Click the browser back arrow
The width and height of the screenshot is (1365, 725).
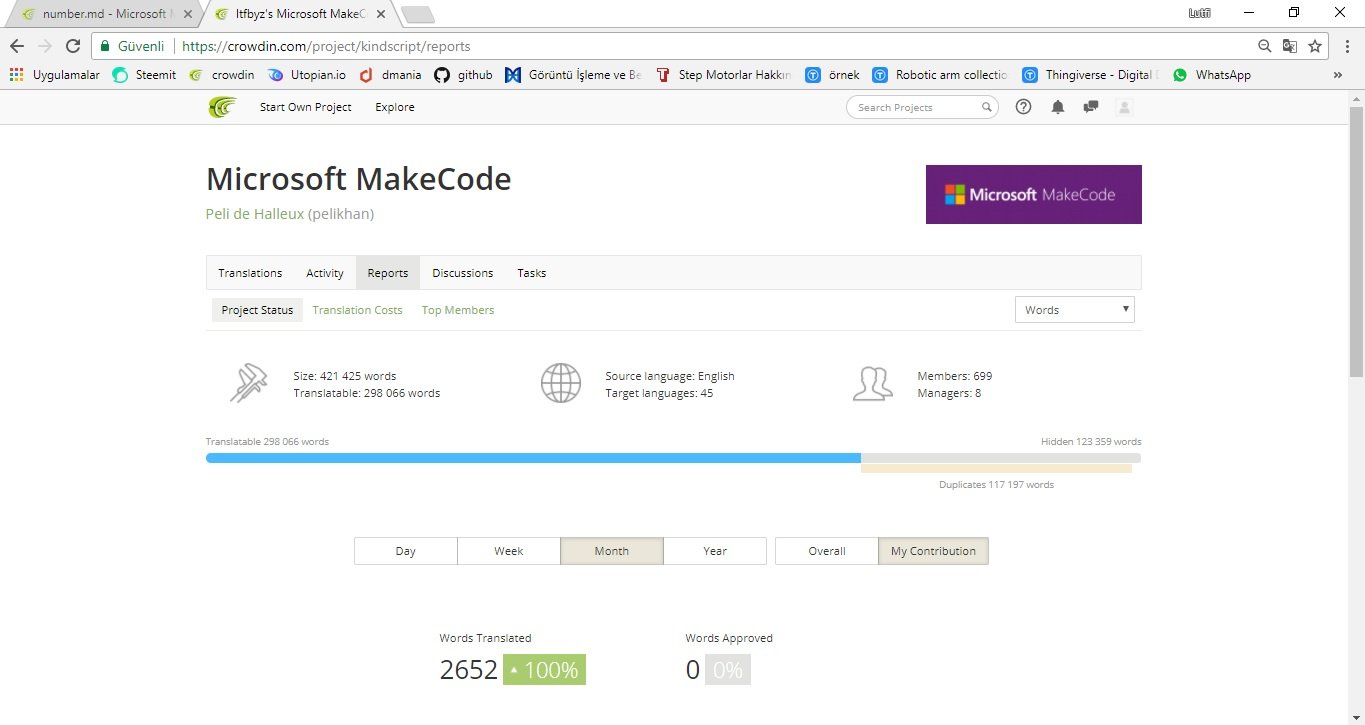pos(16,46)
